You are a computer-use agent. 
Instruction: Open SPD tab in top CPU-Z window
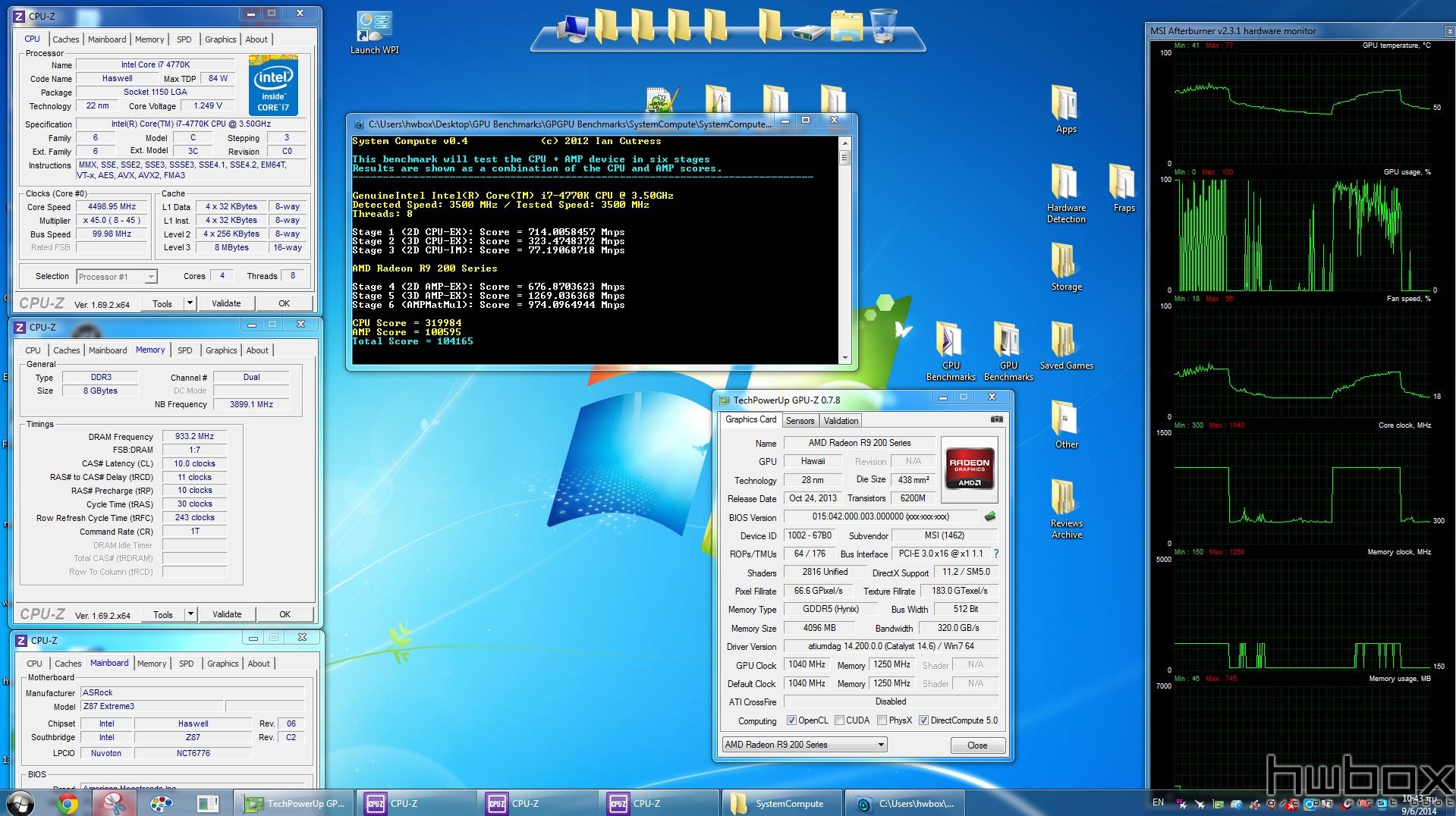point(184,39)
